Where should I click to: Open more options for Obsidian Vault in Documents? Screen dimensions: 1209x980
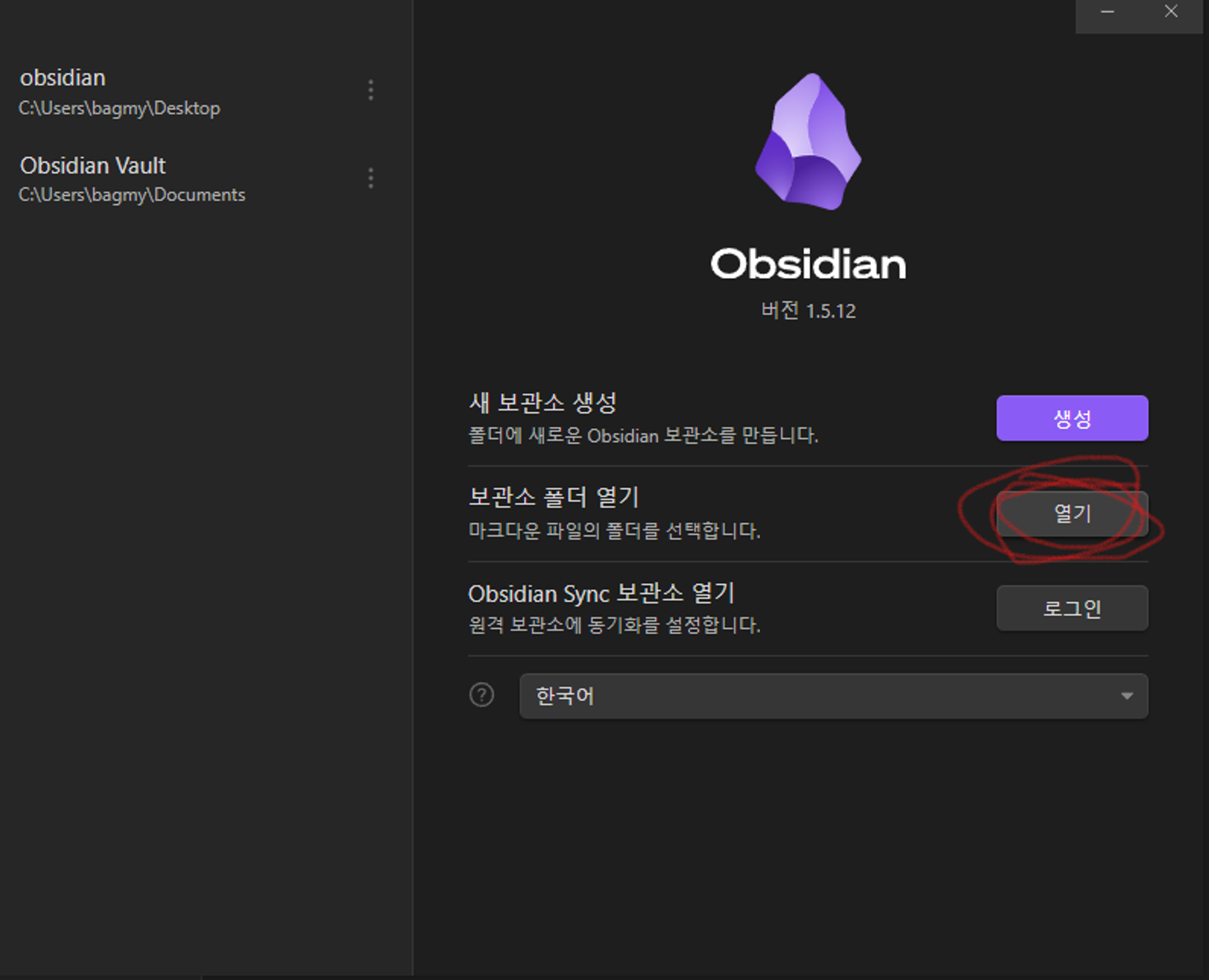click(x=371, y=178)
